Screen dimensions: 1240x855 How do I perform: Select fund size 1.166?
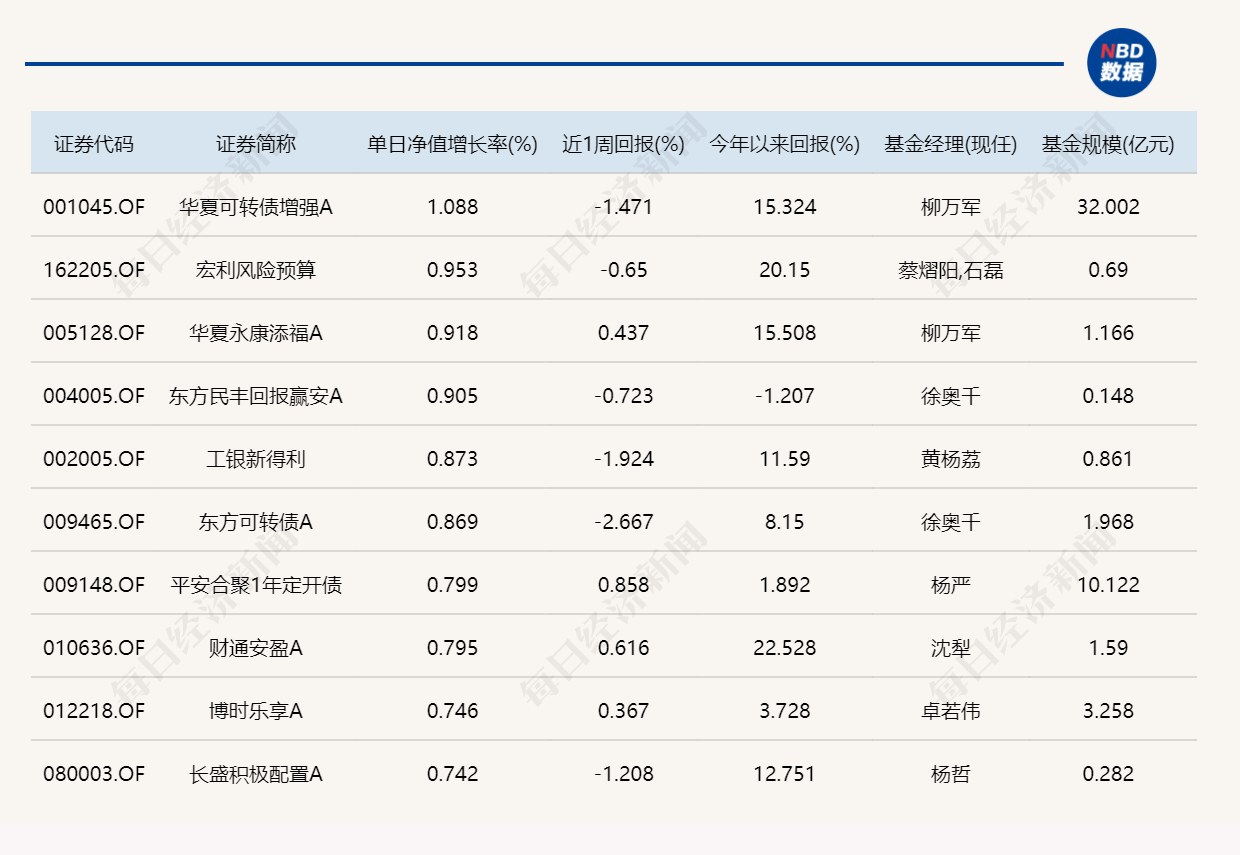[1108, 333]
